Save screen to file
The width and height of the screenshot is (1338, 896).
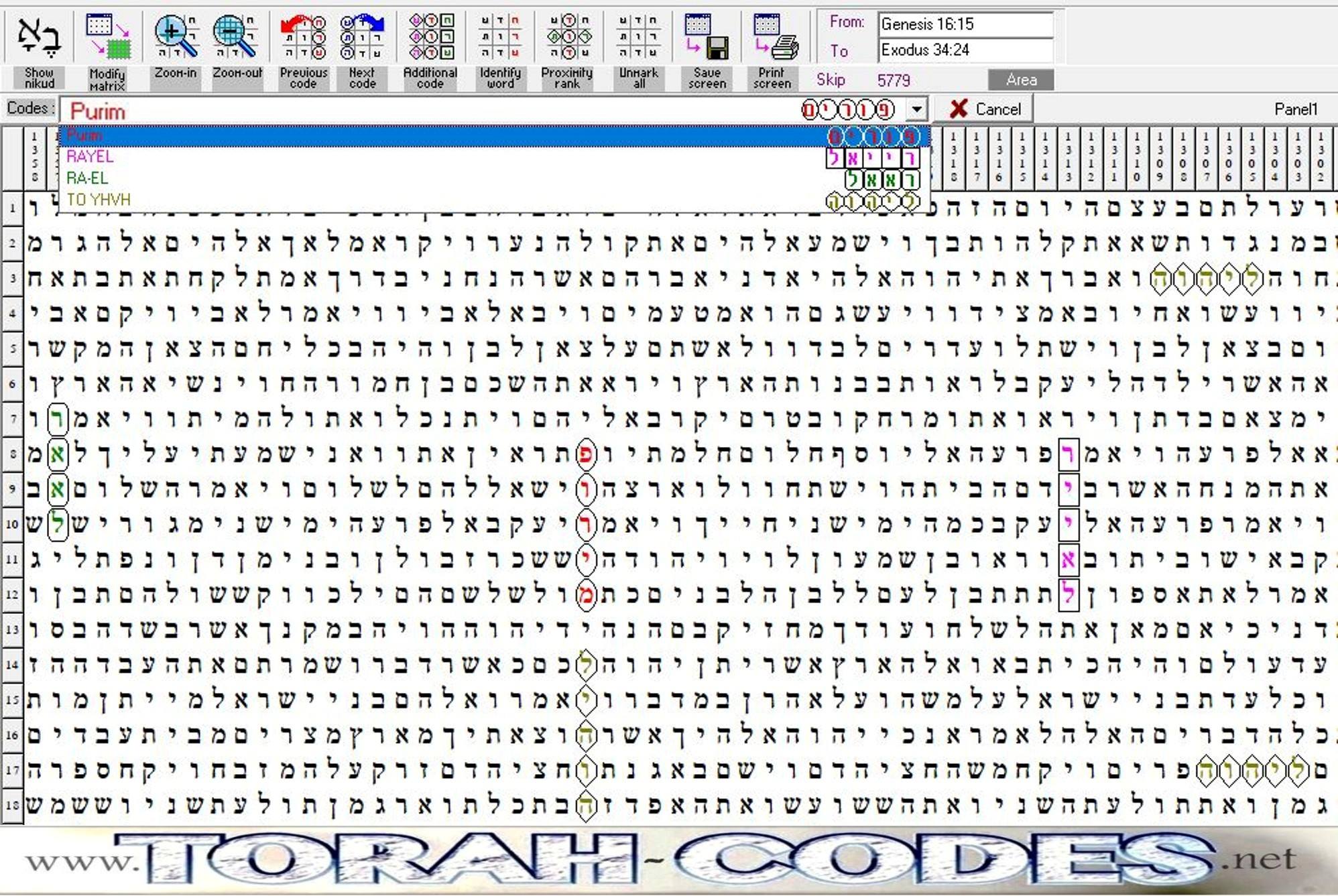point(707,38)
